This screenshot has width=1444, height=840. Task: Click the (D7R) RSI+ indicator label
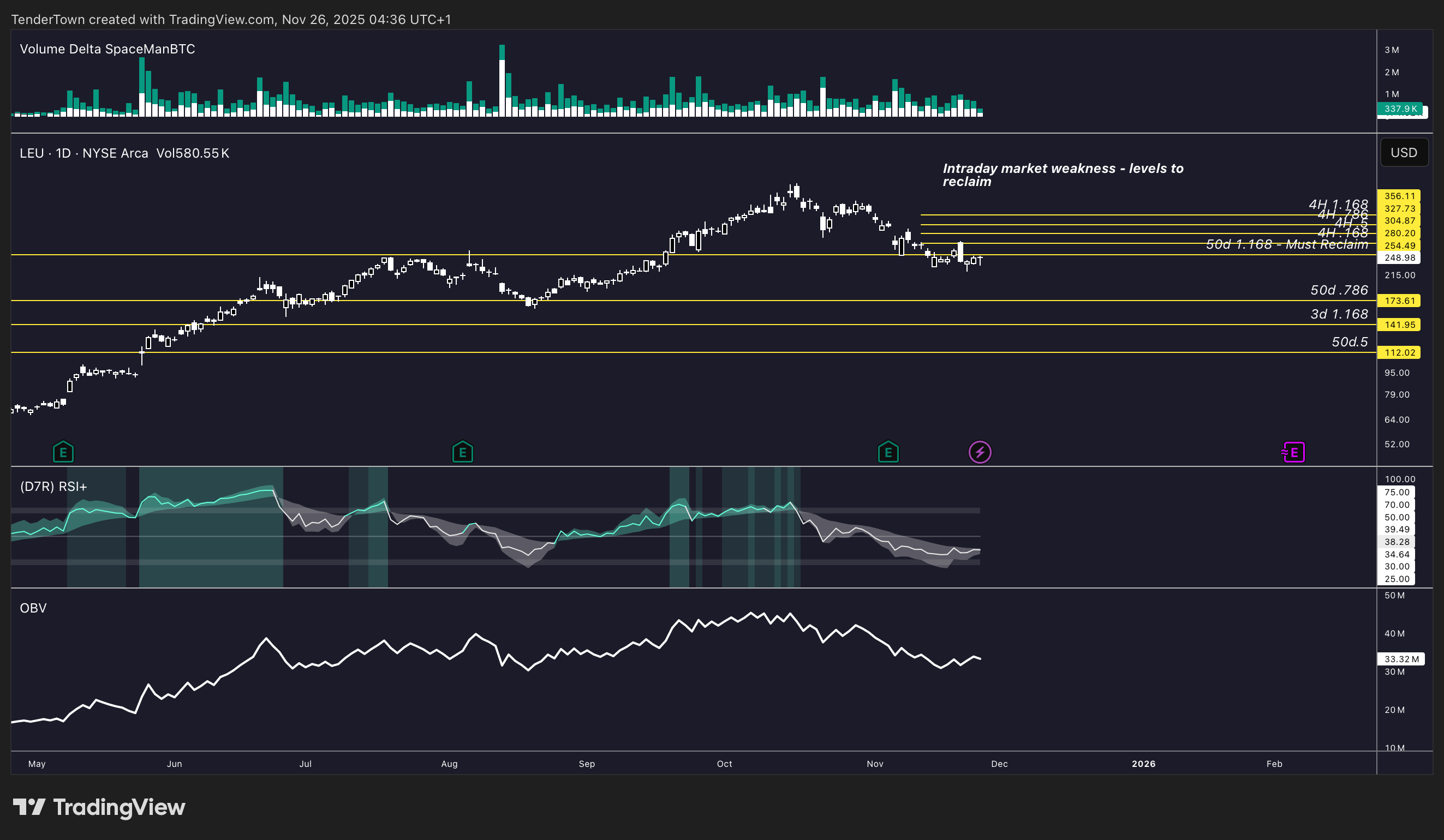[x=53, y=487]
